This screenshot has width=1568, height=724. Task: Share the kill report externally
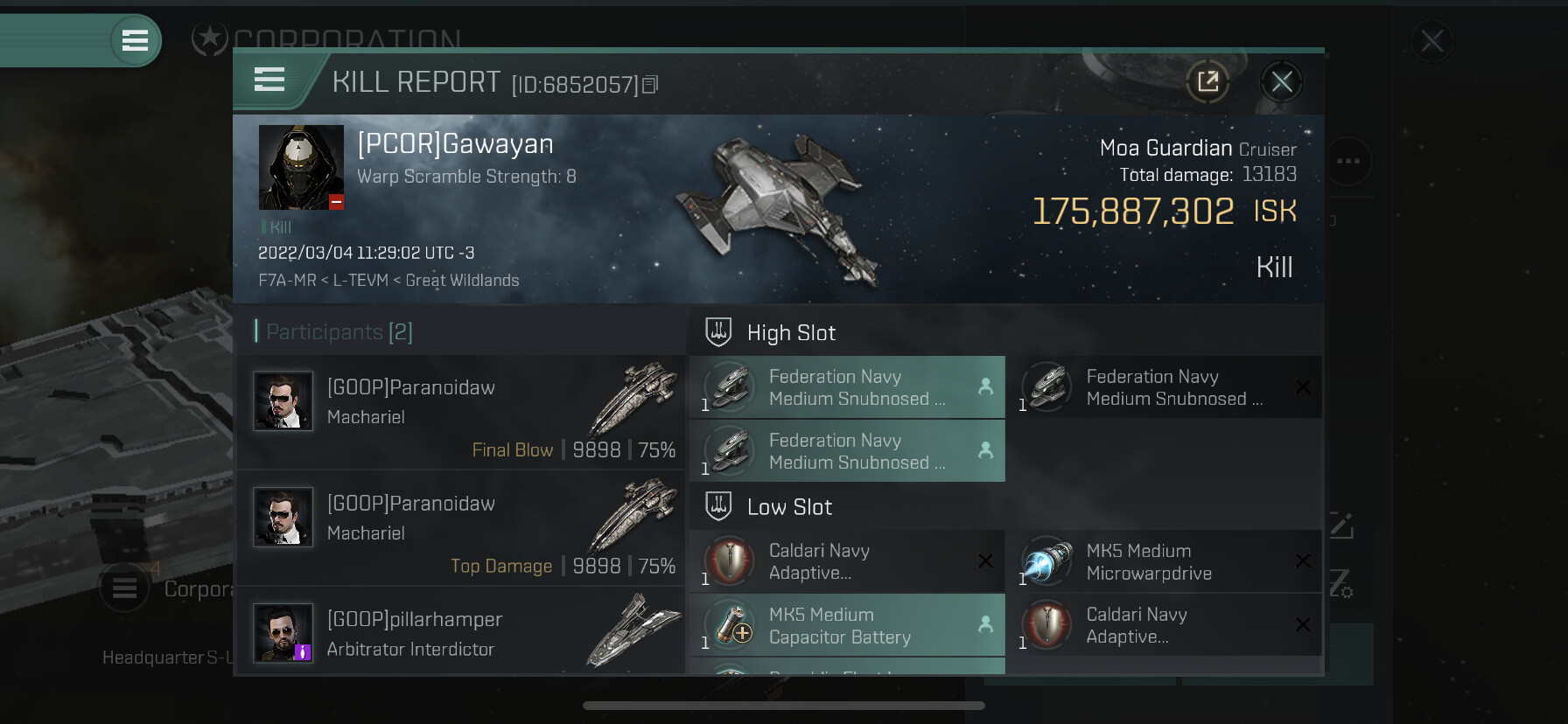pos(1207,82)
